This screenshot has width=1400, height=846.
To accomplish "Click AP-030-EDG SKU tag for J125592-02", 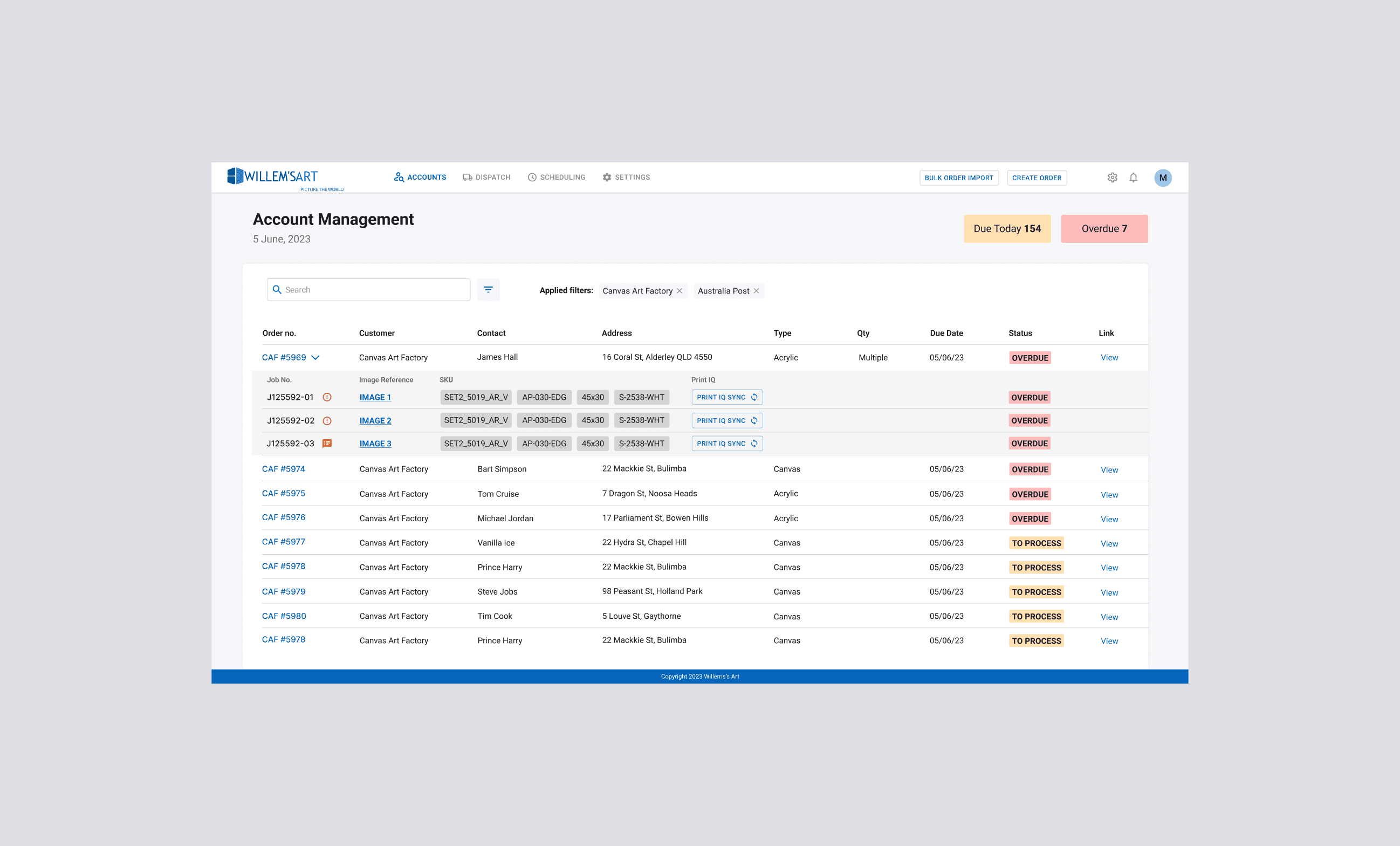I will tap(544, 420).
